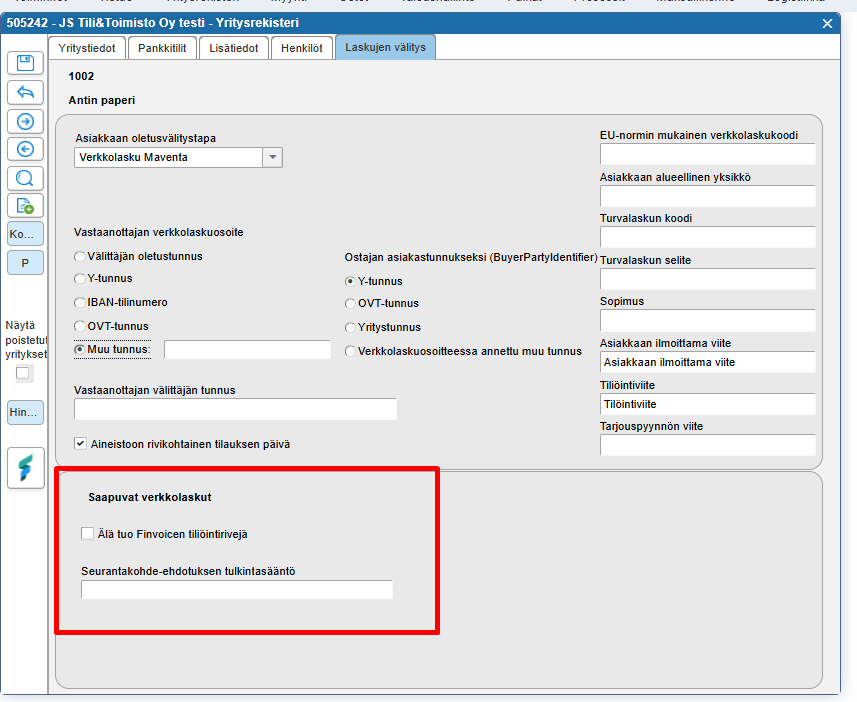Select Yritystunnus radio button

coord(350,327)
